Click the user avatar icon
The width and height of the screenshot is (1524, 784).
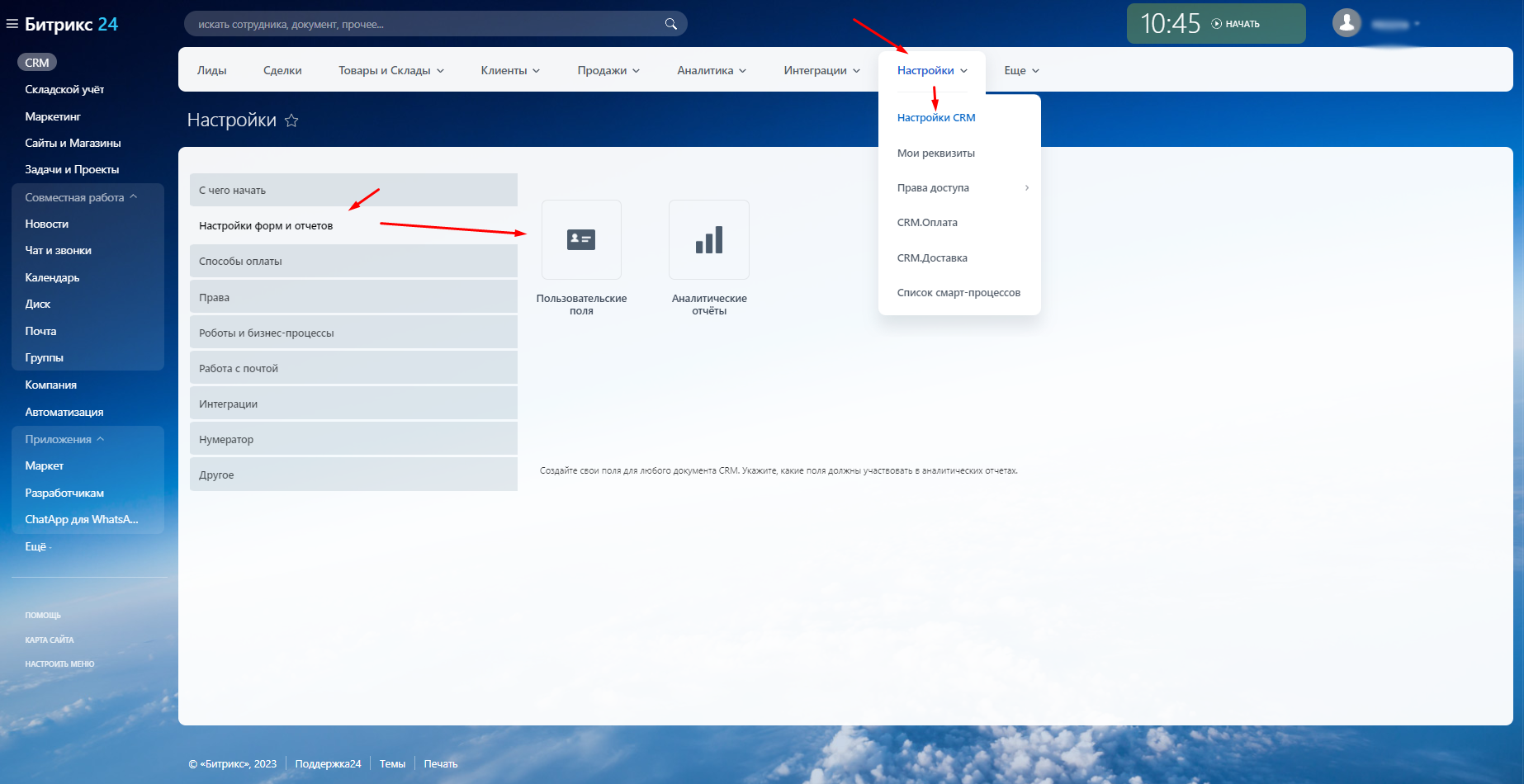click(x=1347, y=23)
